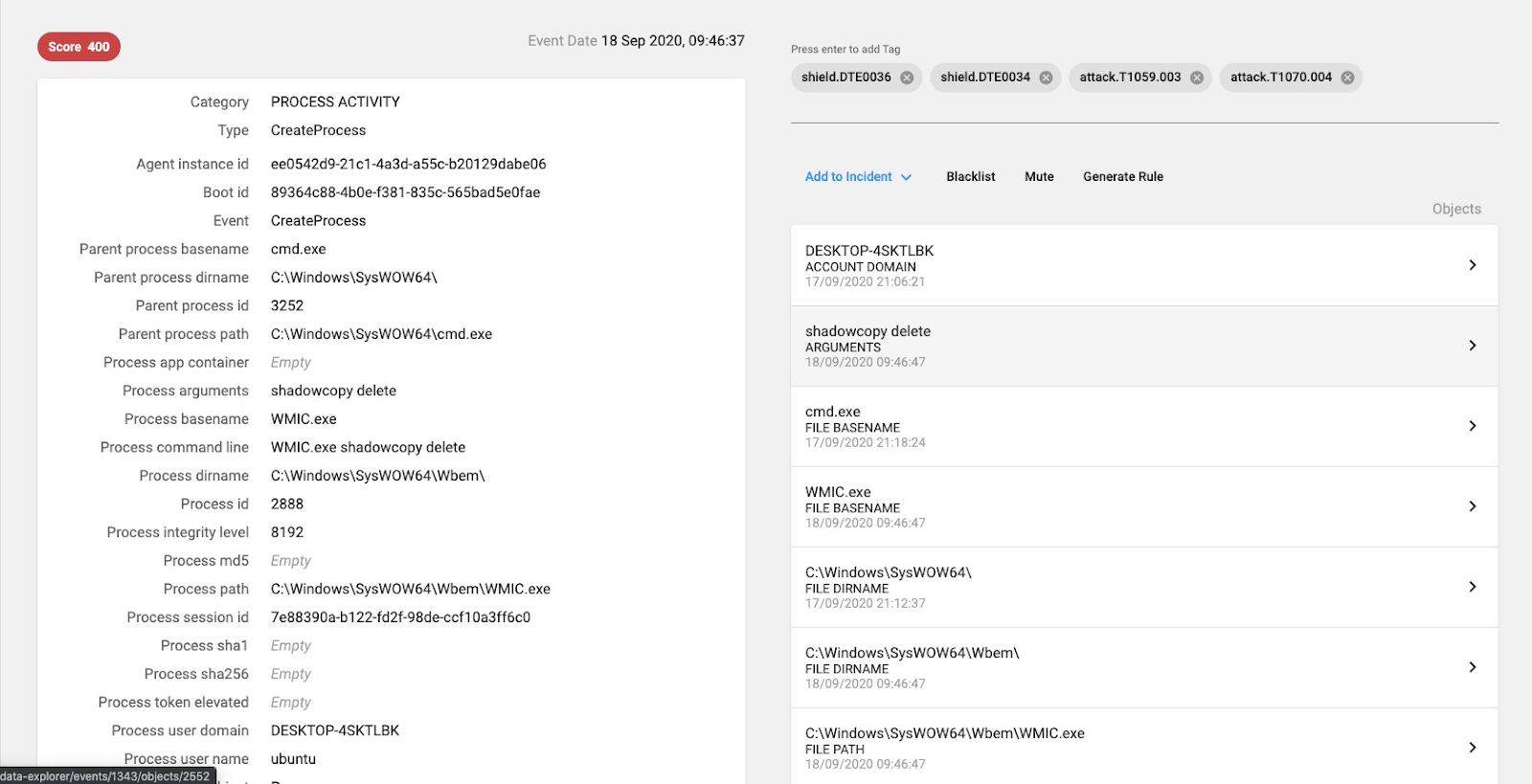Expand the WMIC.exe file path object

coord(1472,748)
